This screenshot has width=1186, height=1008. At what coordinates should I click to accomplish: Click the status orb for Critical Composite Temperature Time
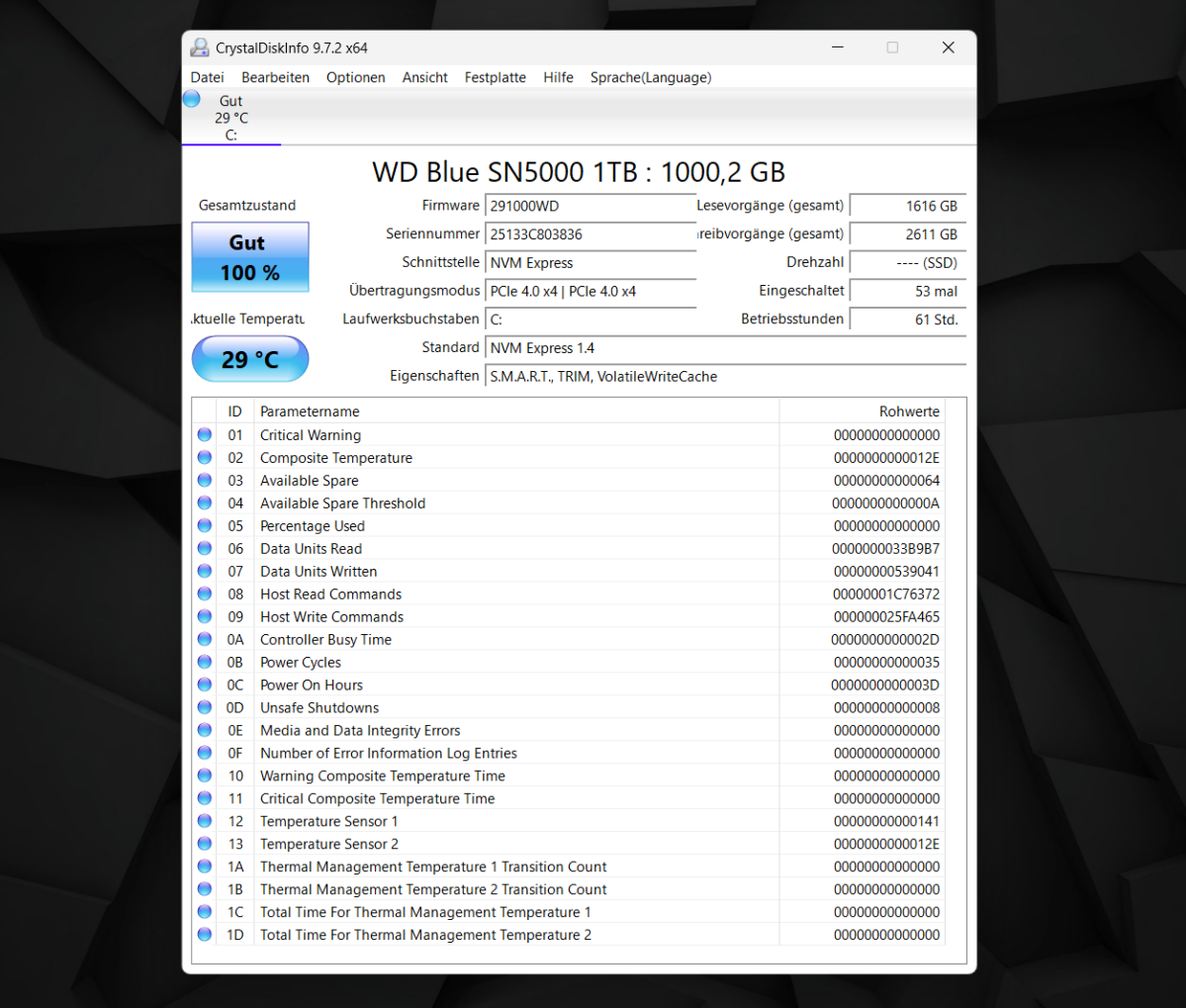[x=204, y=797]
